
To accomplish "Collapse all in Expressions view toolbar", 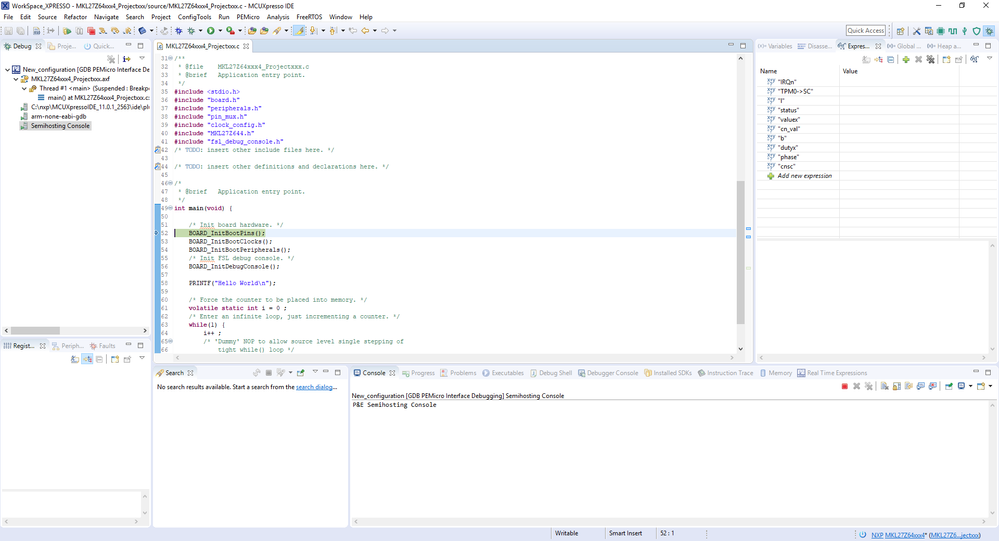I will point(890,59).
